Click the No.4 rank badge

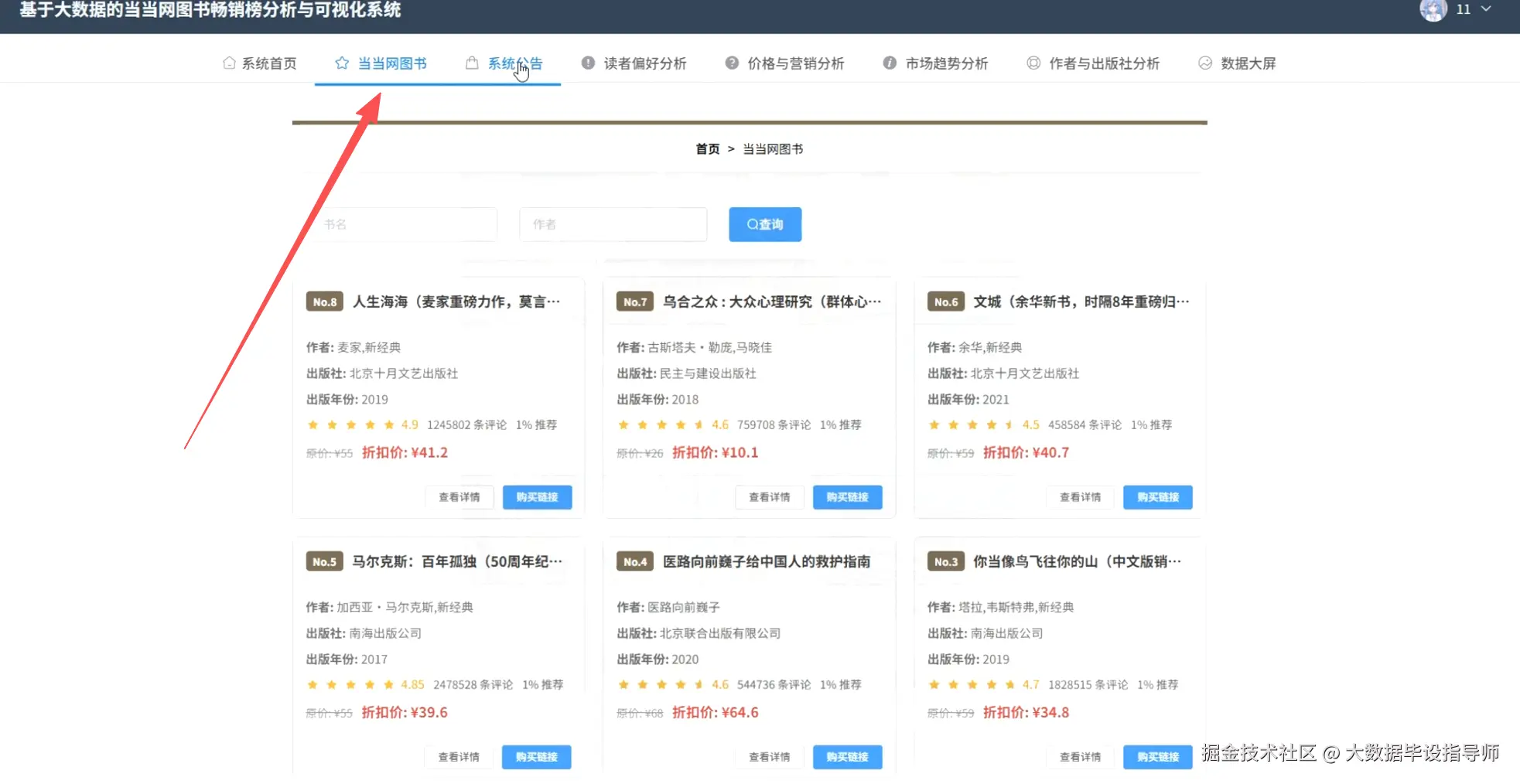click(x=635, y=561)
